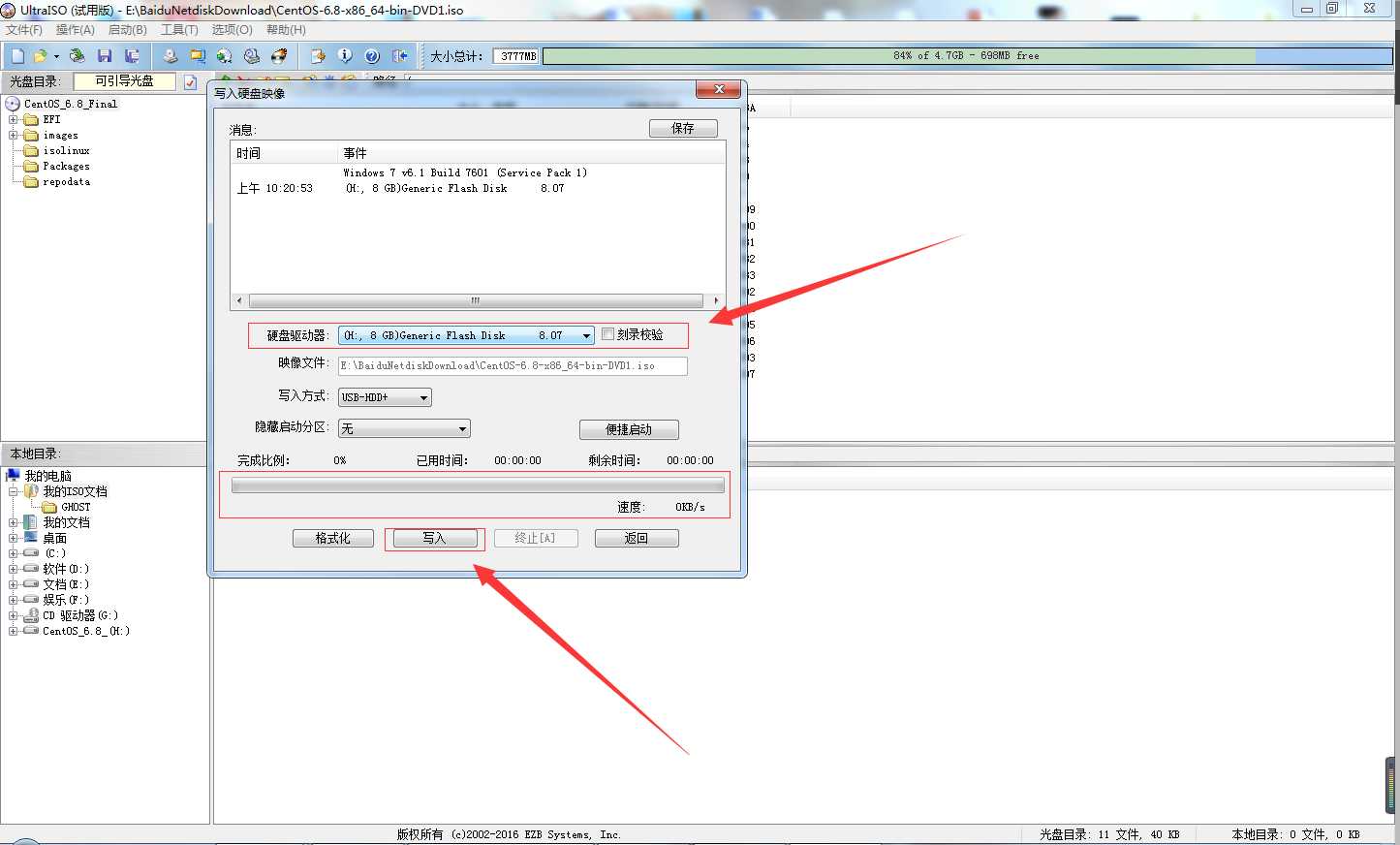1400x845 pixels.
Task: Select the 文档(E:) drive
Action: [66, 584]
